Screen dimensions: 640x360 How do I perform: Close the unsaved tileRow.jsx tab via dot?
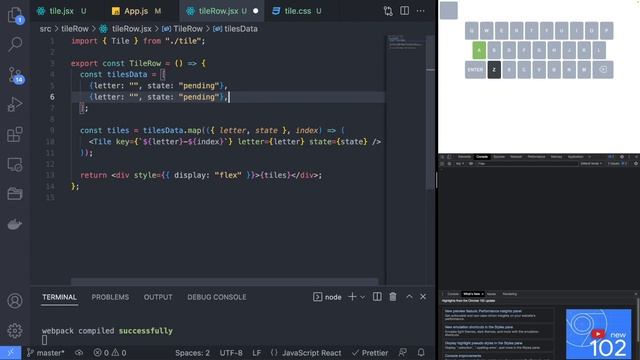point(256,11)
